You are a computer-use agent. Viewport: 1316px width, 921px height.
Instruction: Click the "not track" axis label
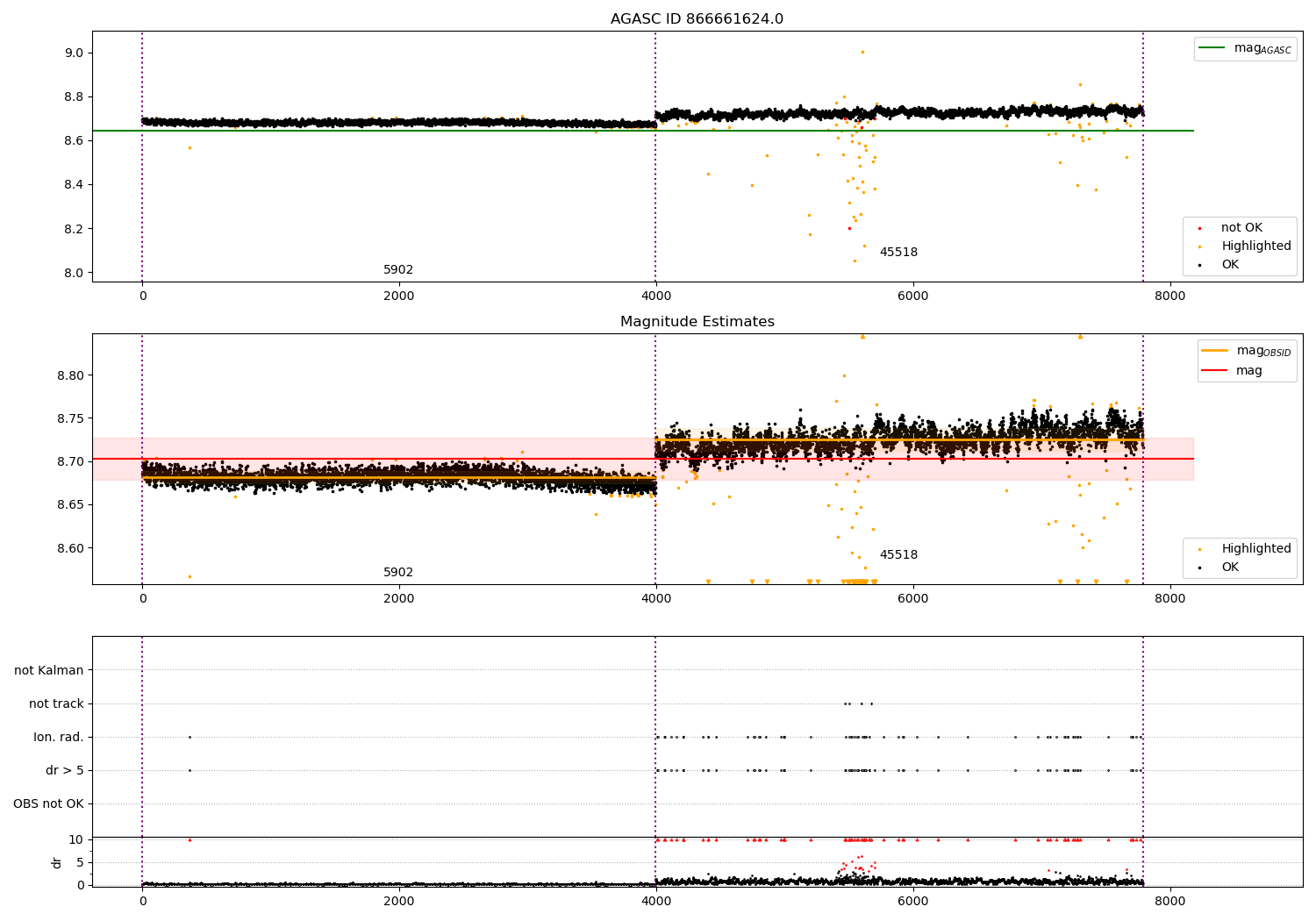pos(56,703)
